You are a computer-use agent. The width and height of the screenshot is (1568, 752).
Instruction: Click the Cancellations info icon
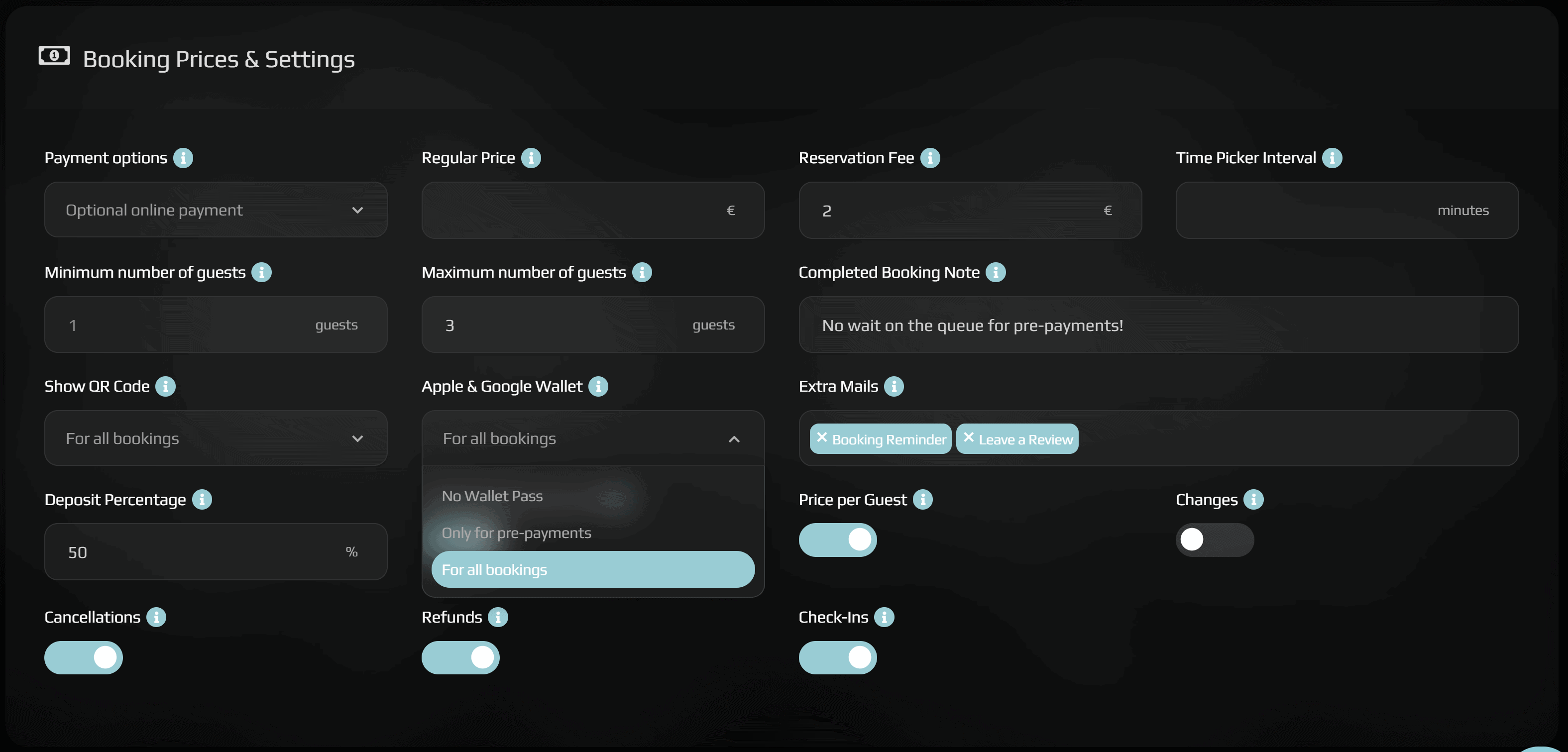tap(156, 617)
